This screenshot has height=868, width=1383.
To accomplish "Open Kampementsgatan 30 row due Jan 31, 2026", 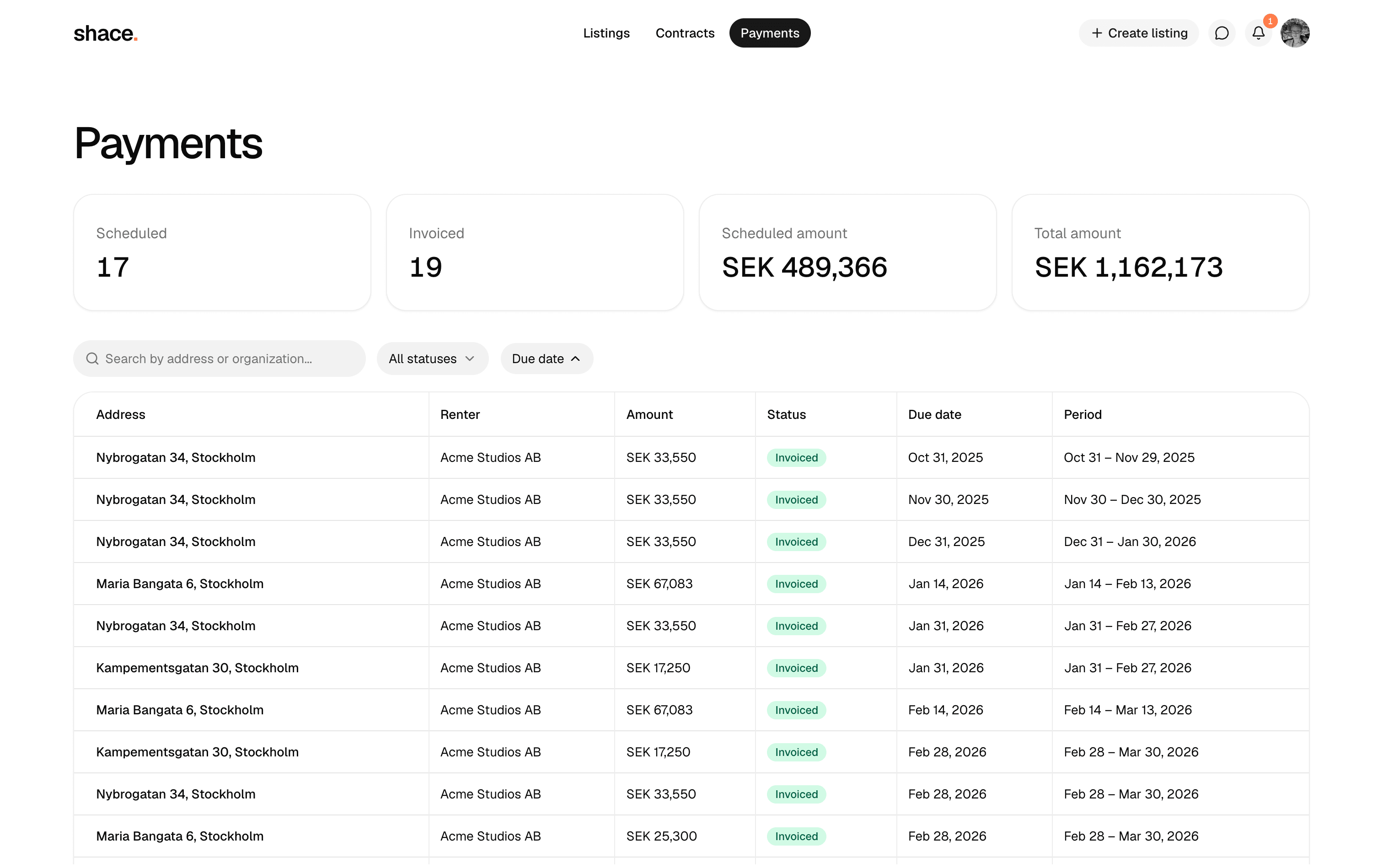I will pyautogui.click(x=691, y=668).
